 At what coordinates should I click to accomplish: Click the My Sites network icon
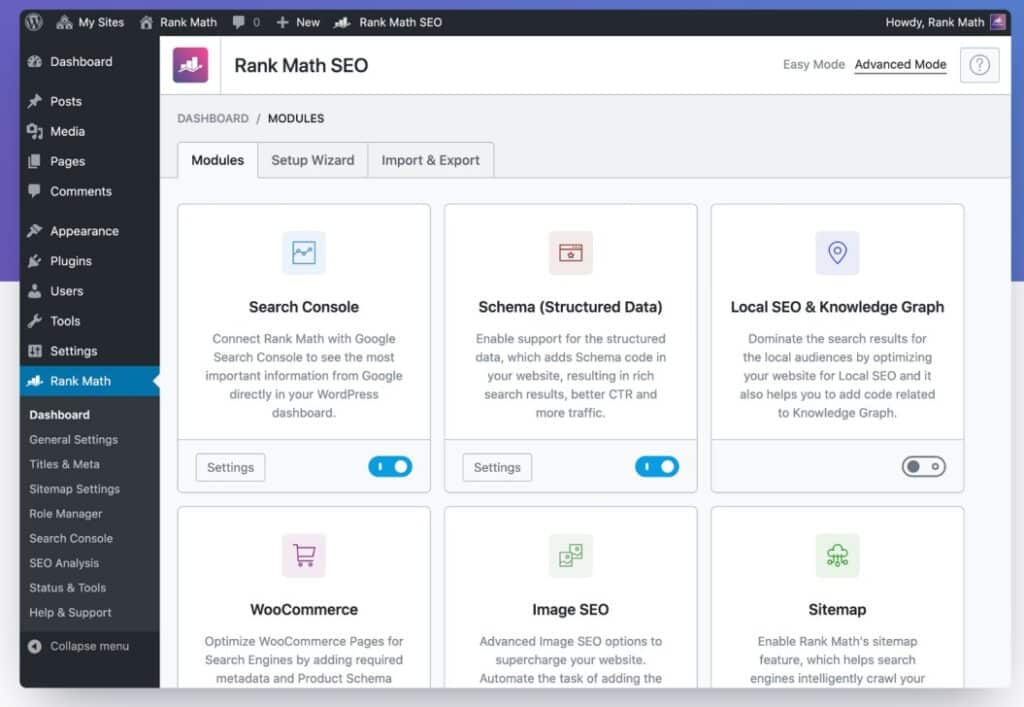[64, 22]
